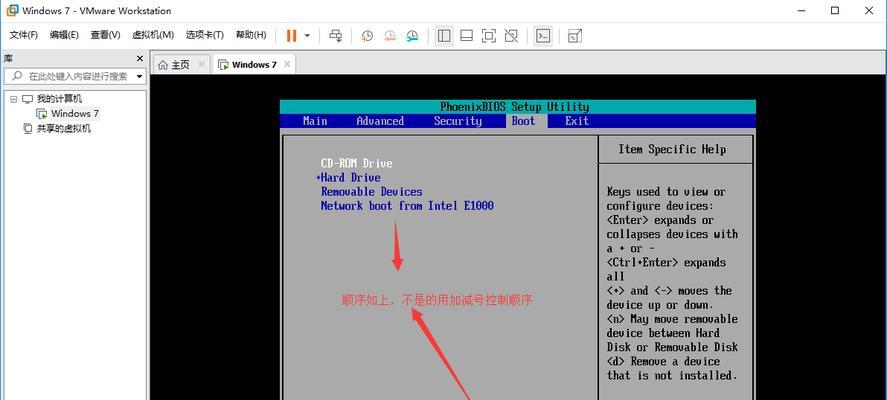Collapse the 我的计算机 tree node
887x400 pixels.
pos(14,99)
